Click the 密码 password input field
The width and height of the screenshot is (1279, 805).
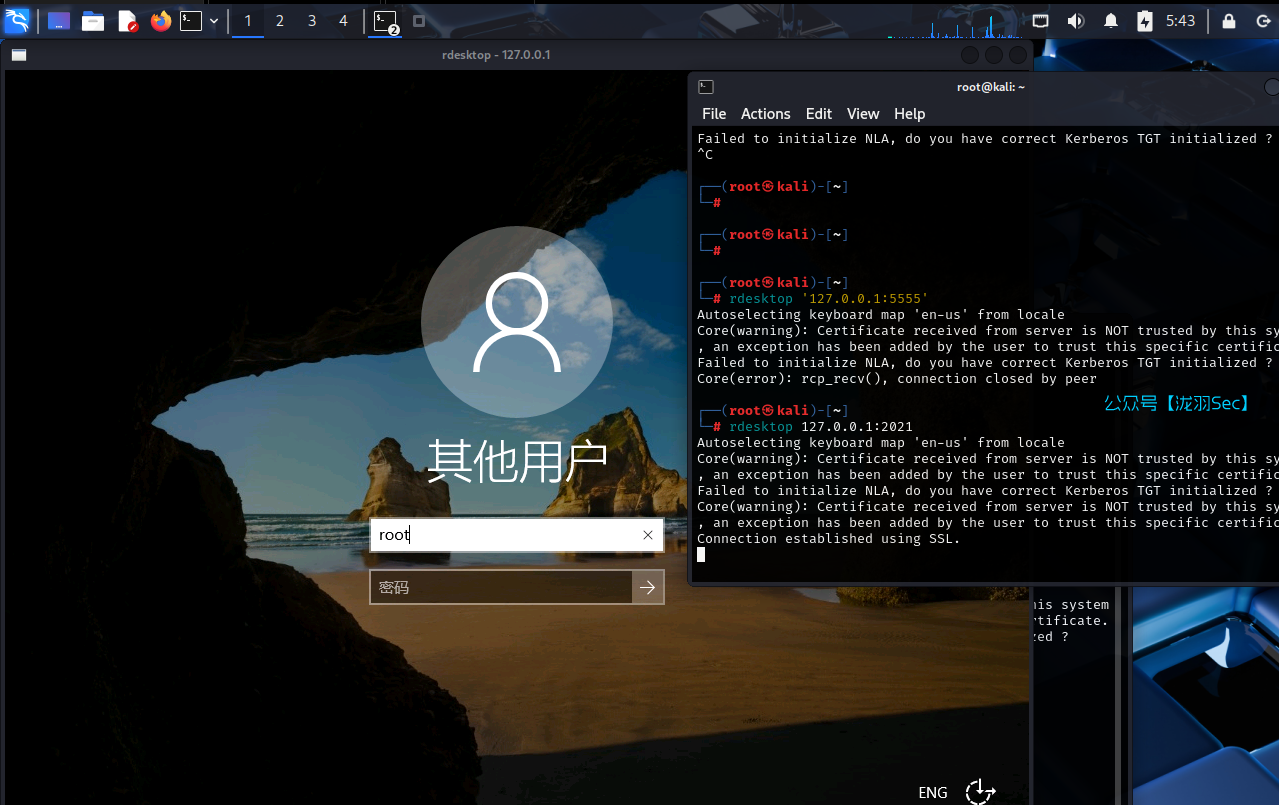pyautogui.click(x=501, y=588)
